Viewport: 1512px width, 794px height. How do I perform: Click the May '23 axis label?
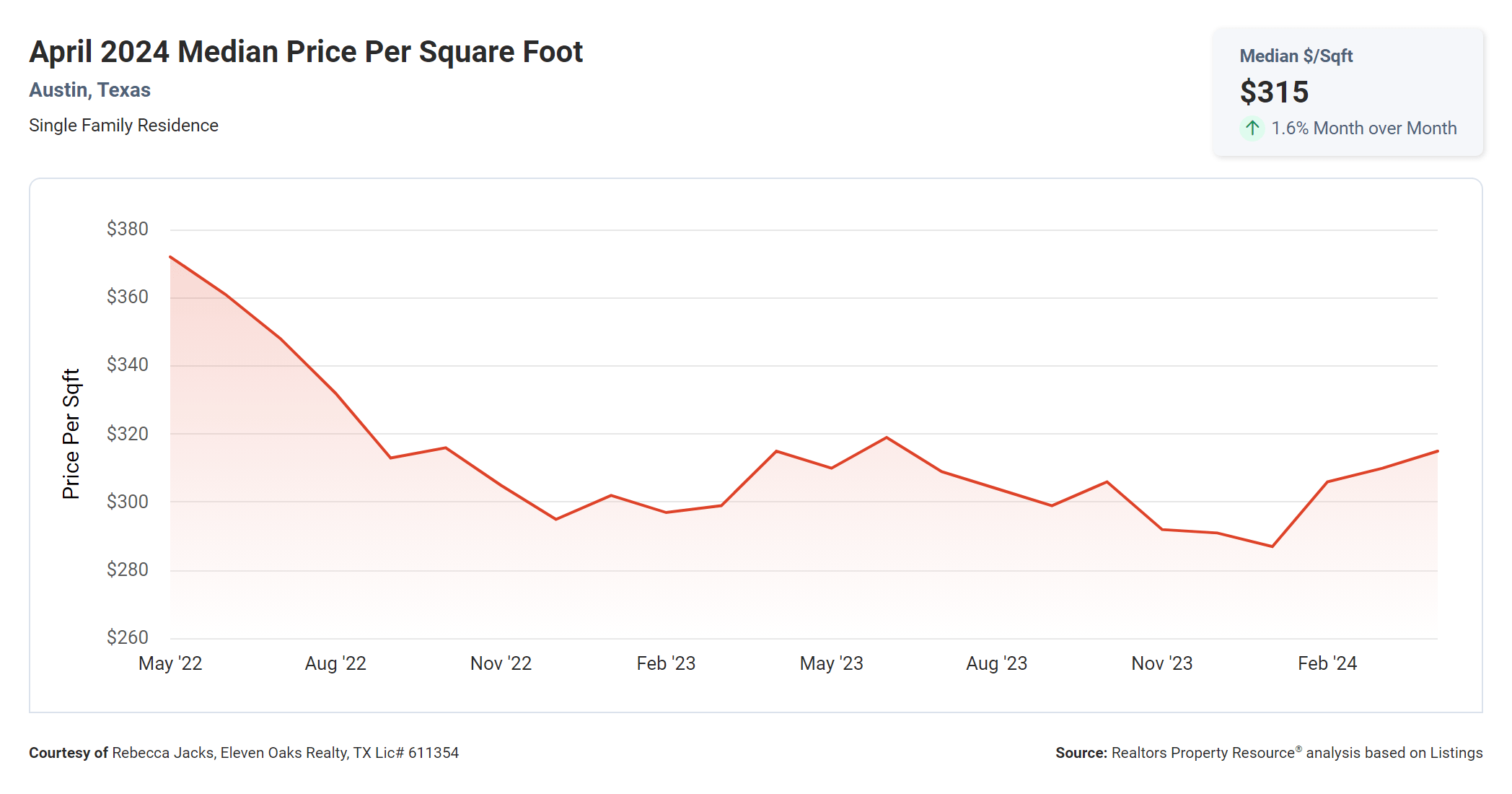pyautogui.click(x=831, y=663)
